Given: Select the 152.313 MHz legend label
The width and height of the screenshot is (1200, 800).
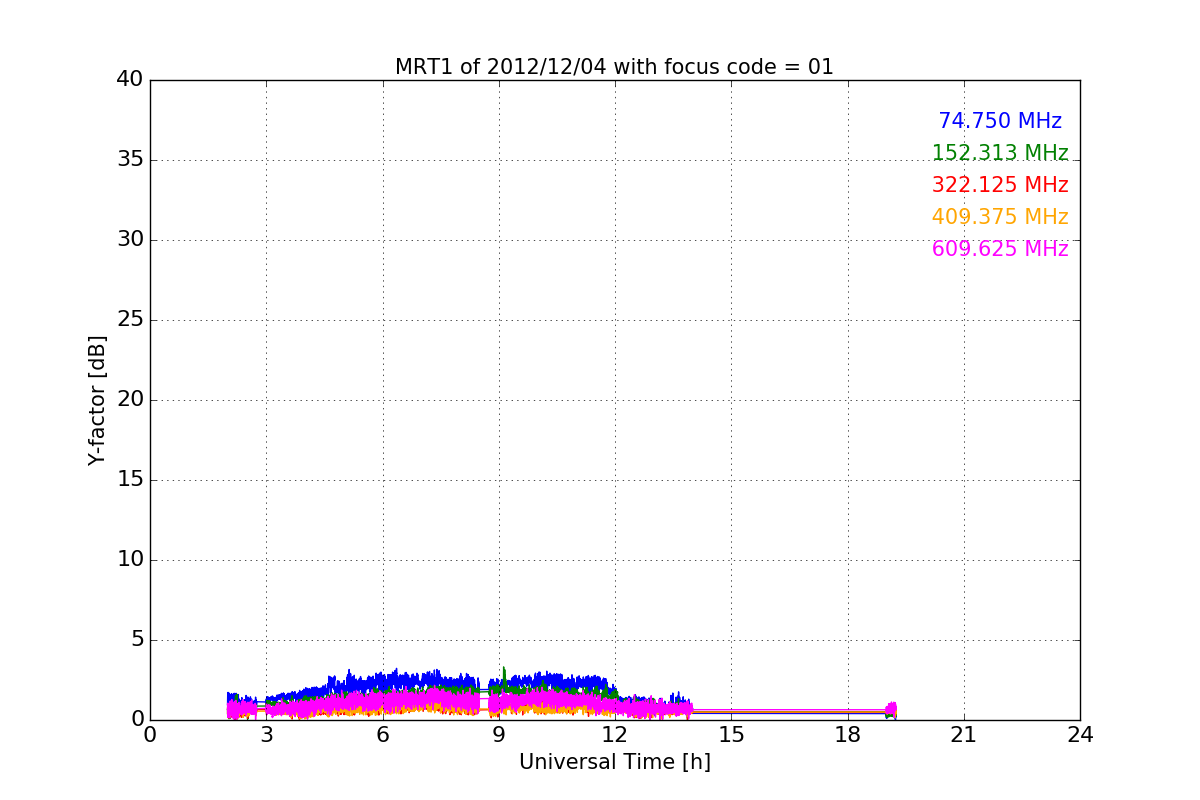Looking at the screenshot, I should click(x=1000, y=153).
